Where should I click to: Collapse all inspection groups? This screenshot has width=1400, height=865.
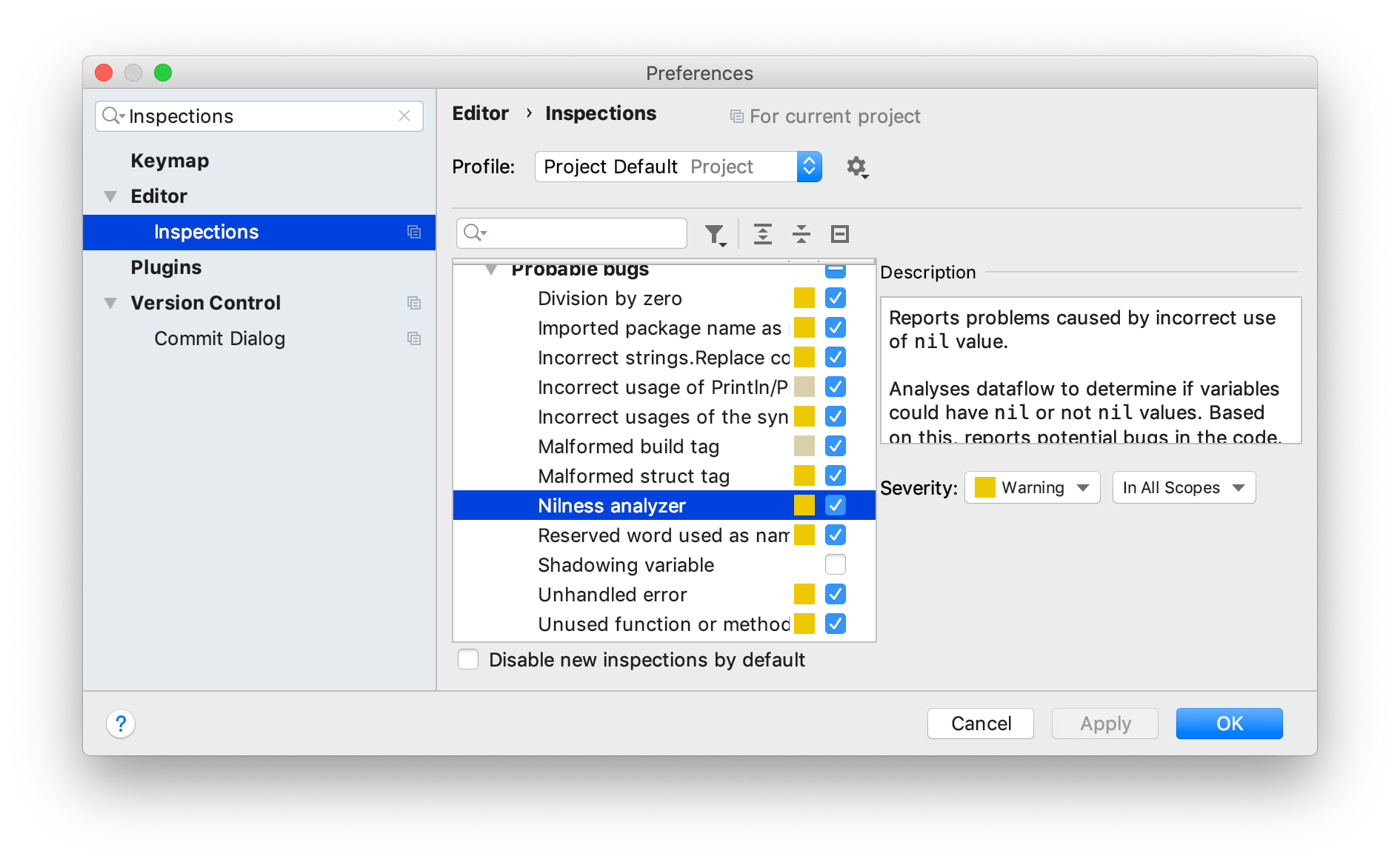tap(801, 233)
